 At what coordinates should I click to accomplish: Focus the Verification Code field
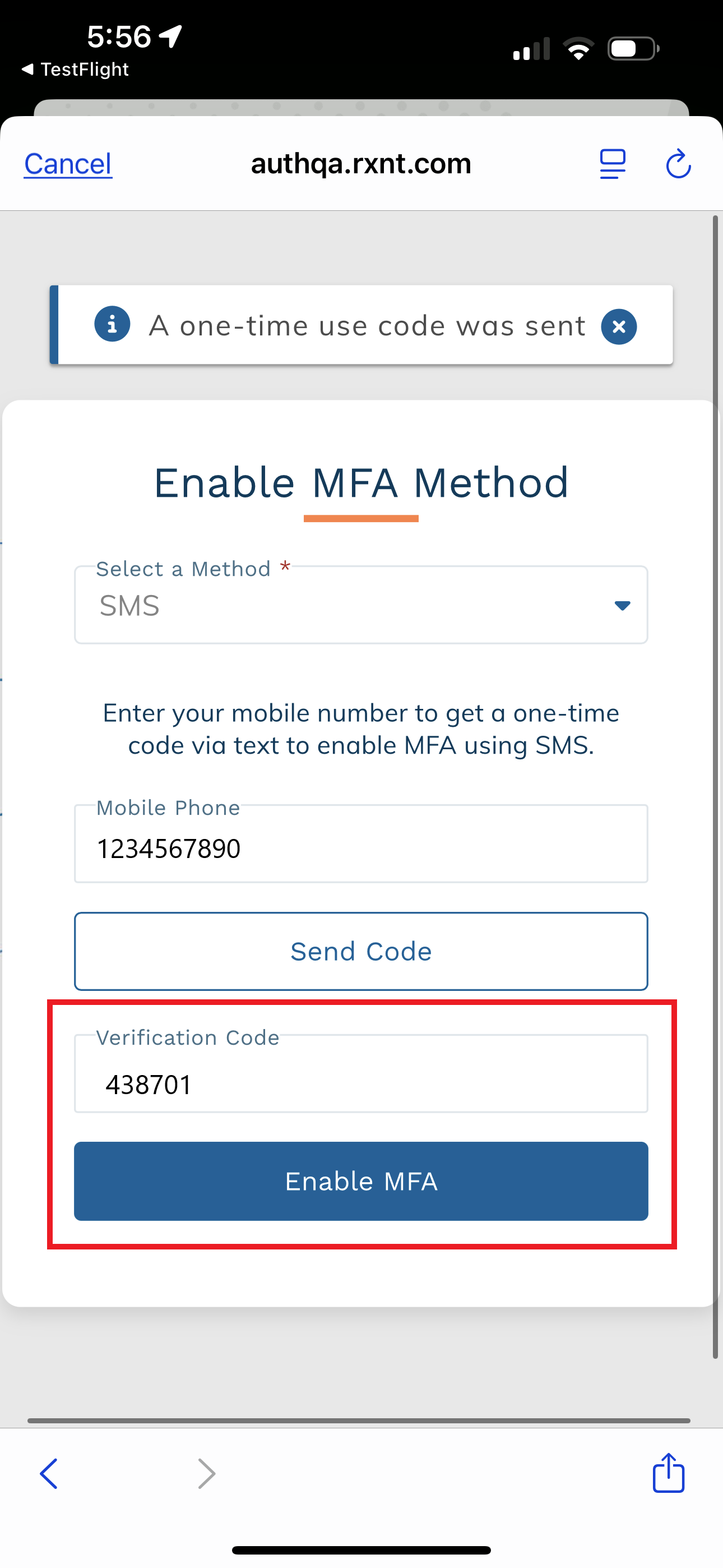(361, 1083)
